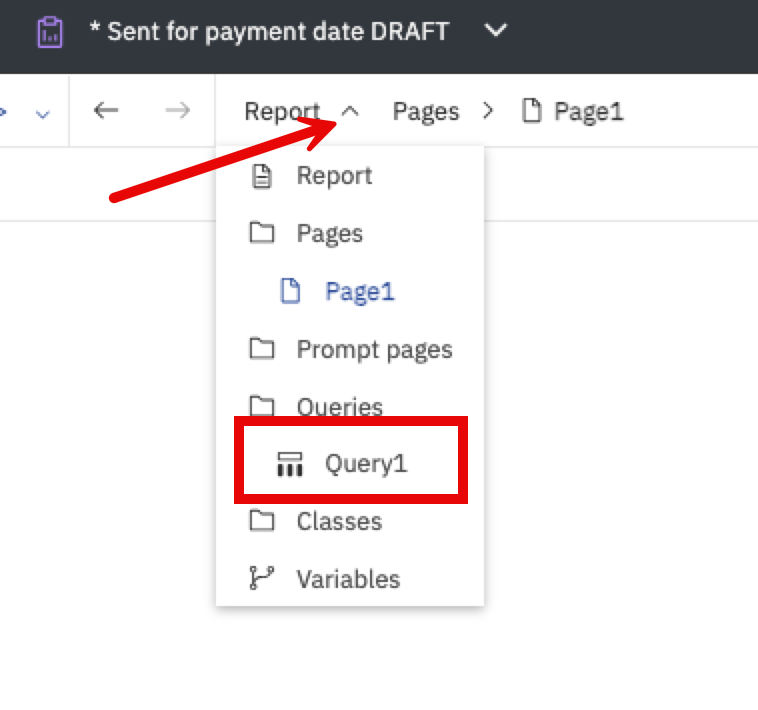758x710 pixels.
Task: Click the purple report clipboard icon
Action: pos(50,32)
